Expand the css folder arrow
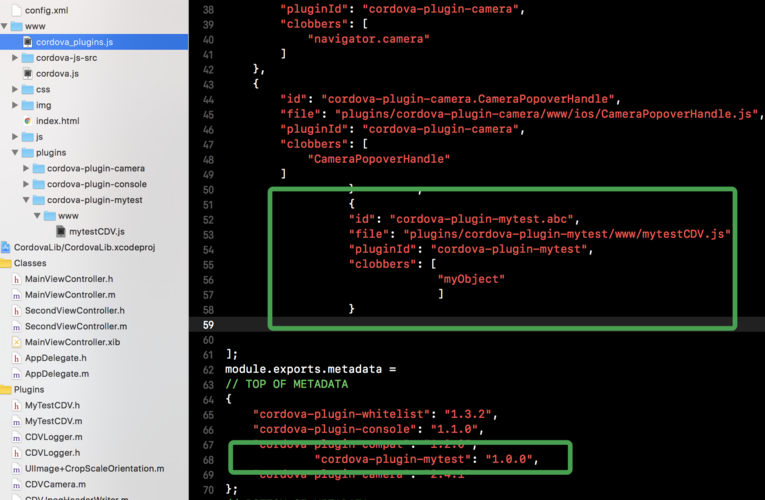This screenshot has height=500, width=765. tap(15, 89)
